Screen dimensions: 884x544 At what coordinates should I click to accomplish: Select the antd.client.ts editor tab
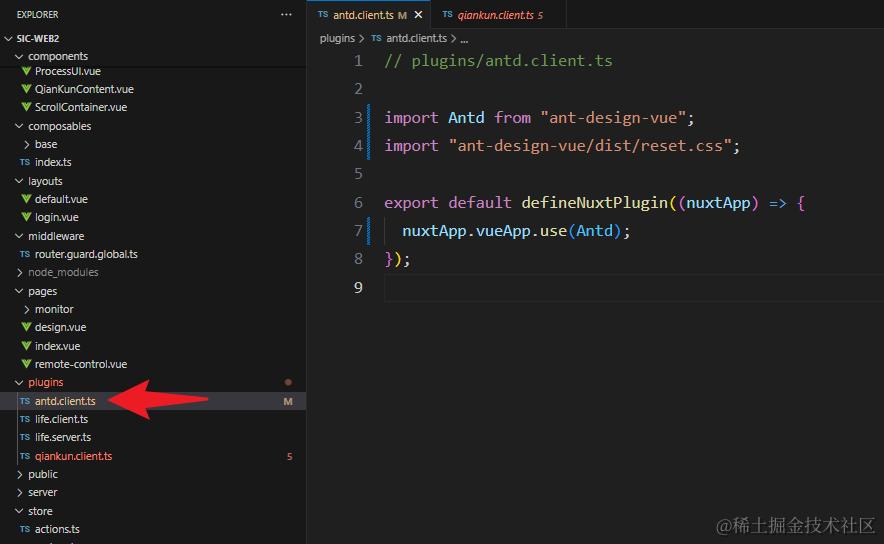pyautogui.click(x=369, y=15)
